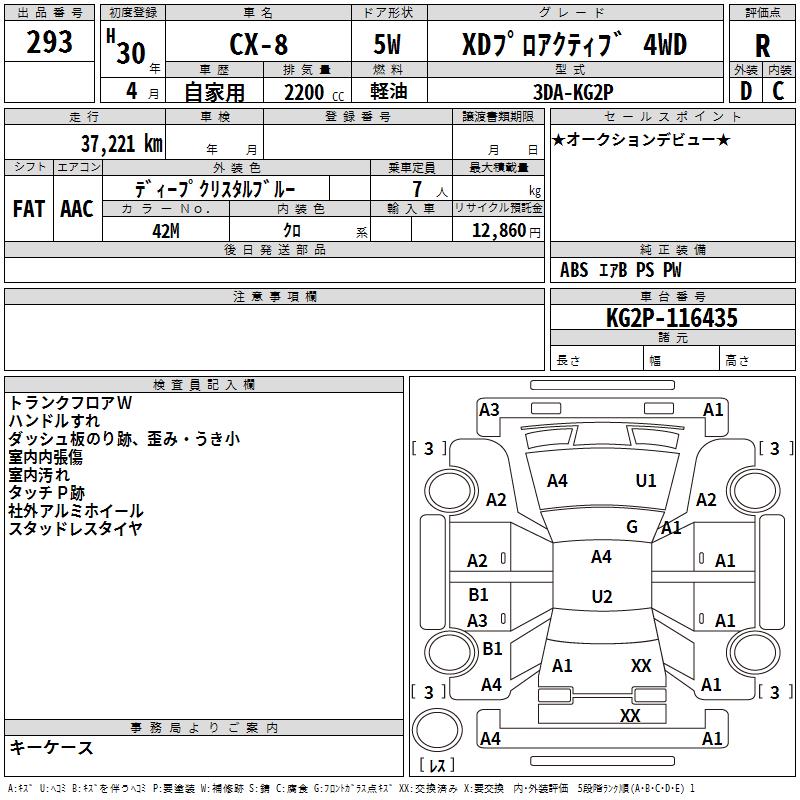The height and width of the screenshot is (800, 800).
Task: Click the U1 mark on the hood
Action: tap(645, 481)
